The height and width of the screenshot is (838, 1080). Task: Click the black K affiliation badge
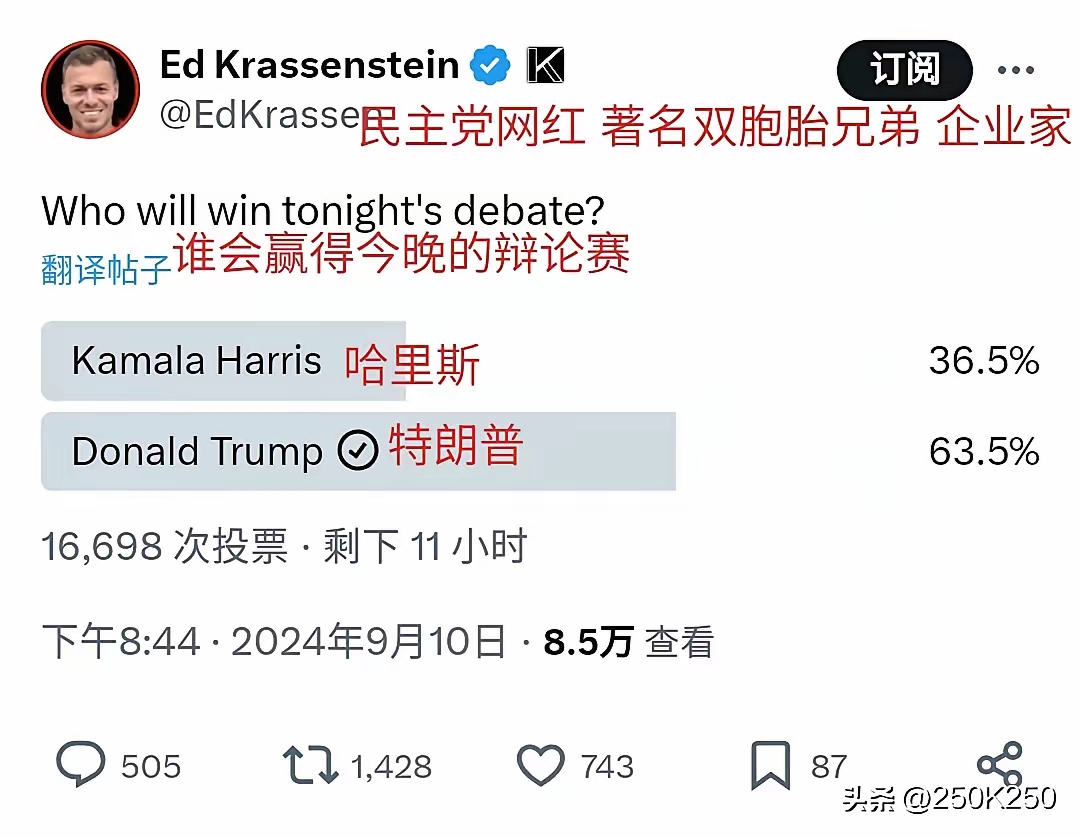pos(545,66)
